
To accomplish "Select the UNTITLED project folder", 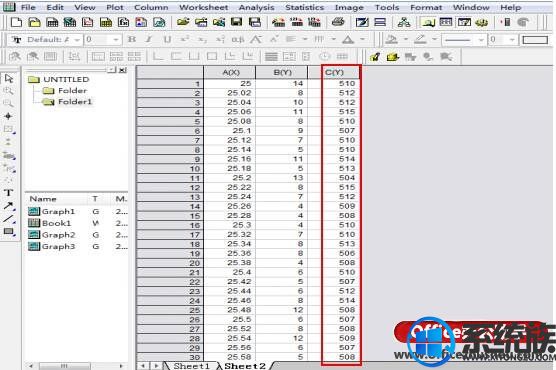I will (59, 79).
